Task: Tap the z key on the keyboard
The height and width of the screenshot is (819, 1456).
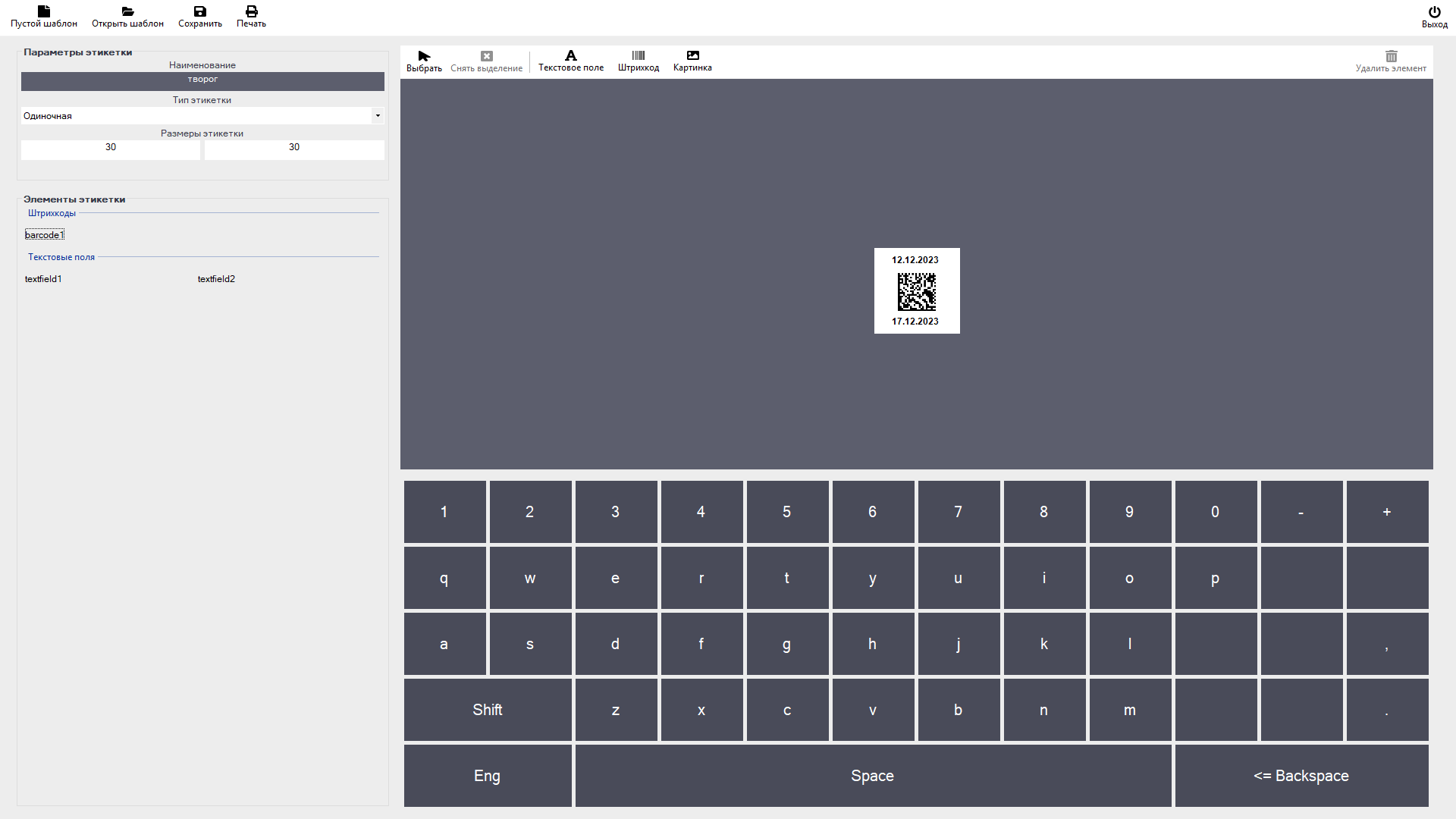Action: click(x=617, y=710)
